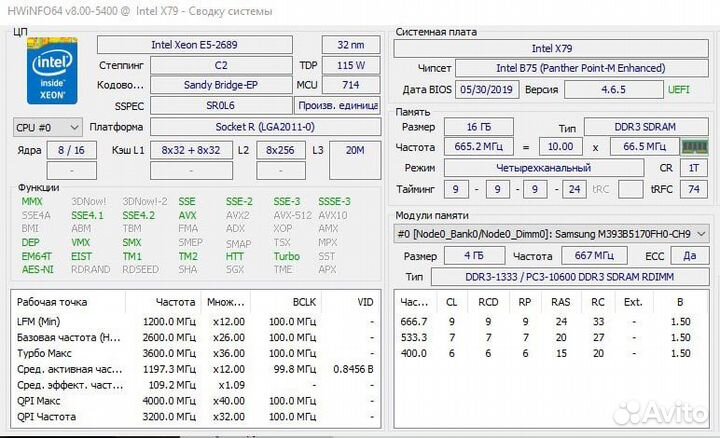This screenshot has width=720, height=438.
Task: Click the memory multiplier 10.00 value
Action: click(x=561, y=147)
